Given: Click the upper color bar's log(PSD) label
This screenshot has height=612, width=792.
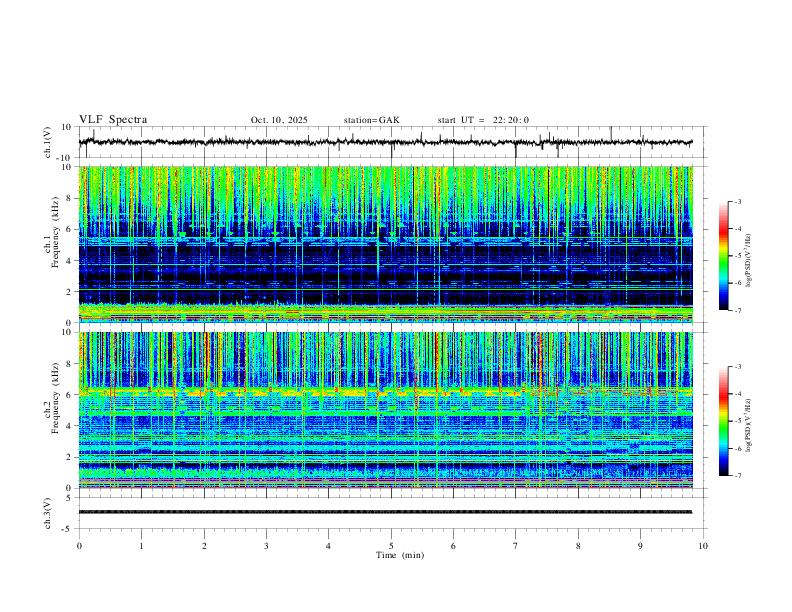Looking at the screenshot, I should tap(748, 261).
